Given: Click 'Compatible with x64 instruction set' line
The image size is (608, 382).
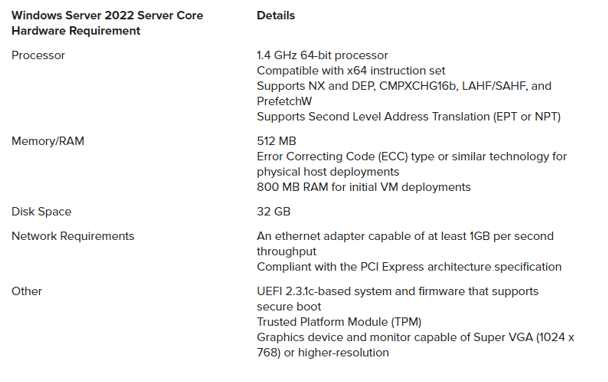Looking at the screenshot, I should click(351, 71).
